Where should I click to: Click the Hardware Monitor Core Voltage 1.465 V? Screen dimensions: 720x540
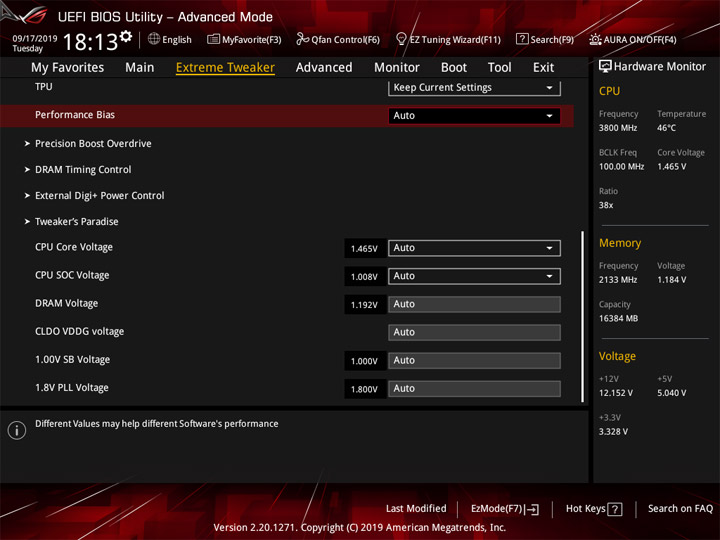(672, 167)
